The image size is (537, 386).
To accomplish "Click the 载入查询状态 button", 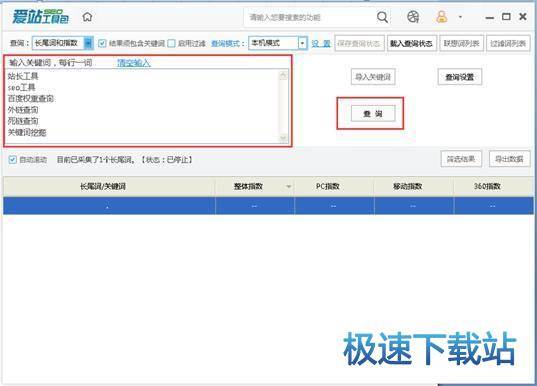I will 411,43.
